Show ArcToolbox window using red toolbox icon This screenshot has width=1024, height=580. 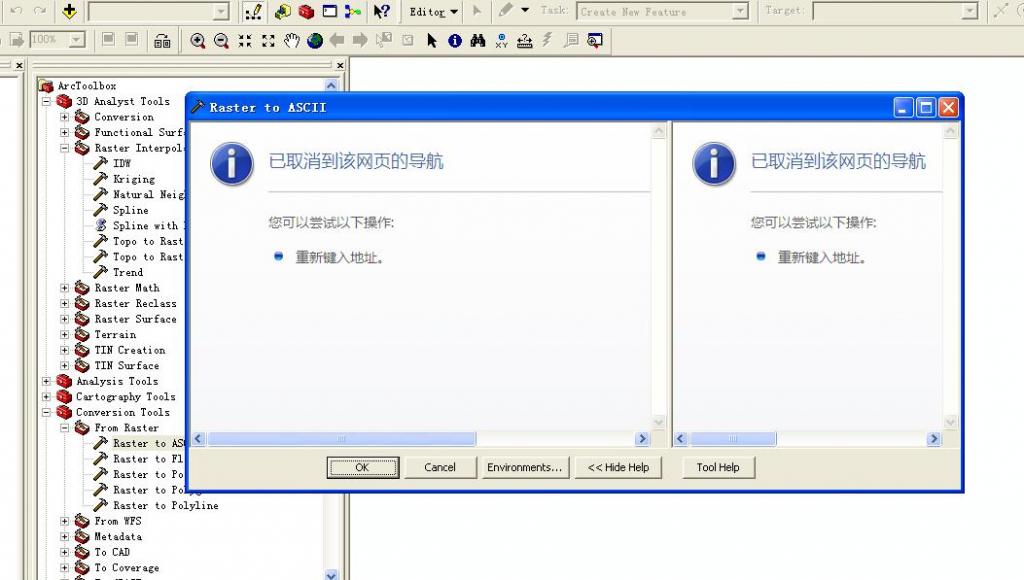[x=306, y=11]
